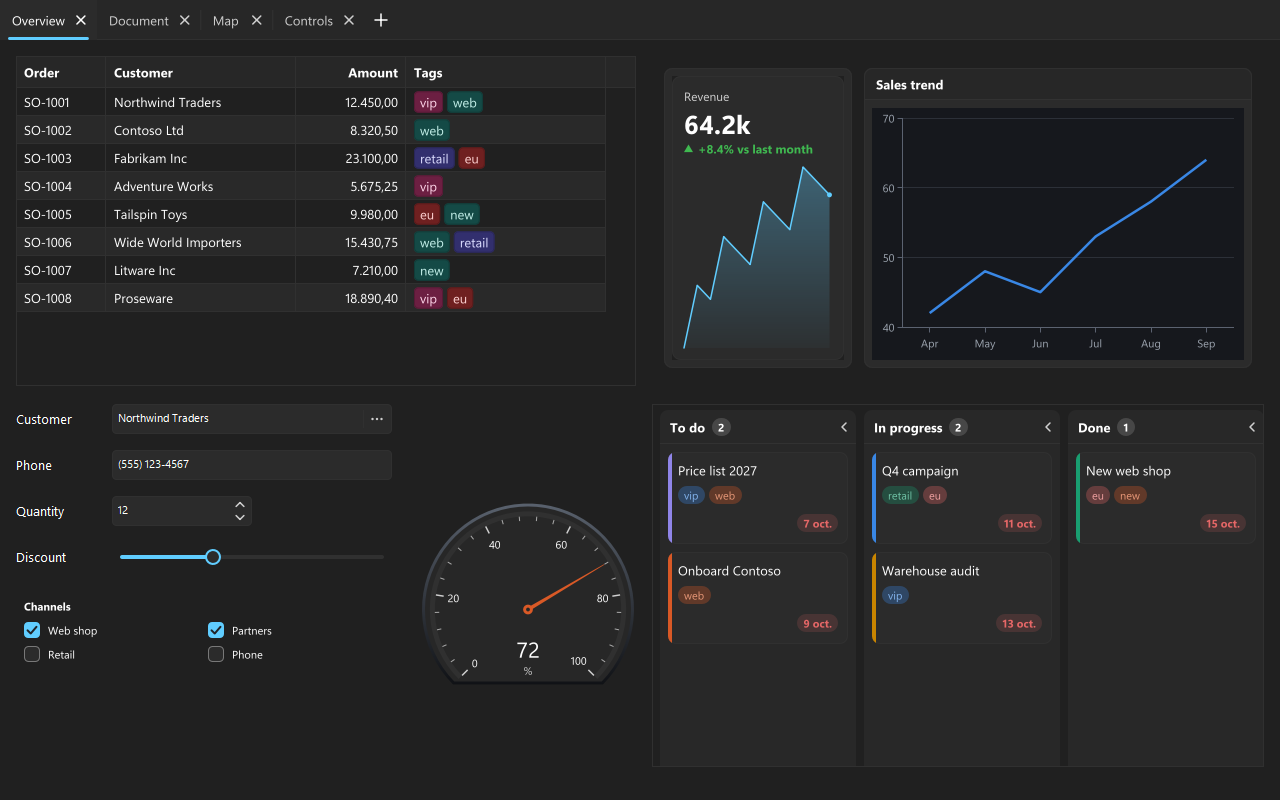This screenshot has height=800, width=1280.
Task: Sort by the Tags column header
Action: 506,73
